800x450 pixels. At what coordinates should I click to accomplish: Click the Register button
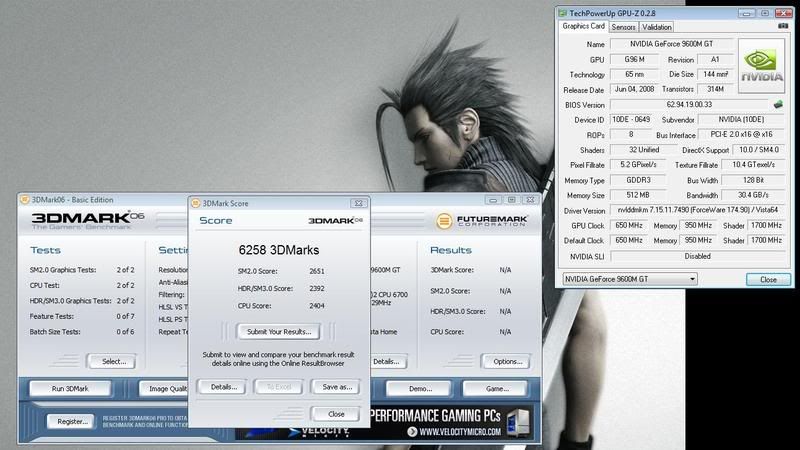click(69, 421)
